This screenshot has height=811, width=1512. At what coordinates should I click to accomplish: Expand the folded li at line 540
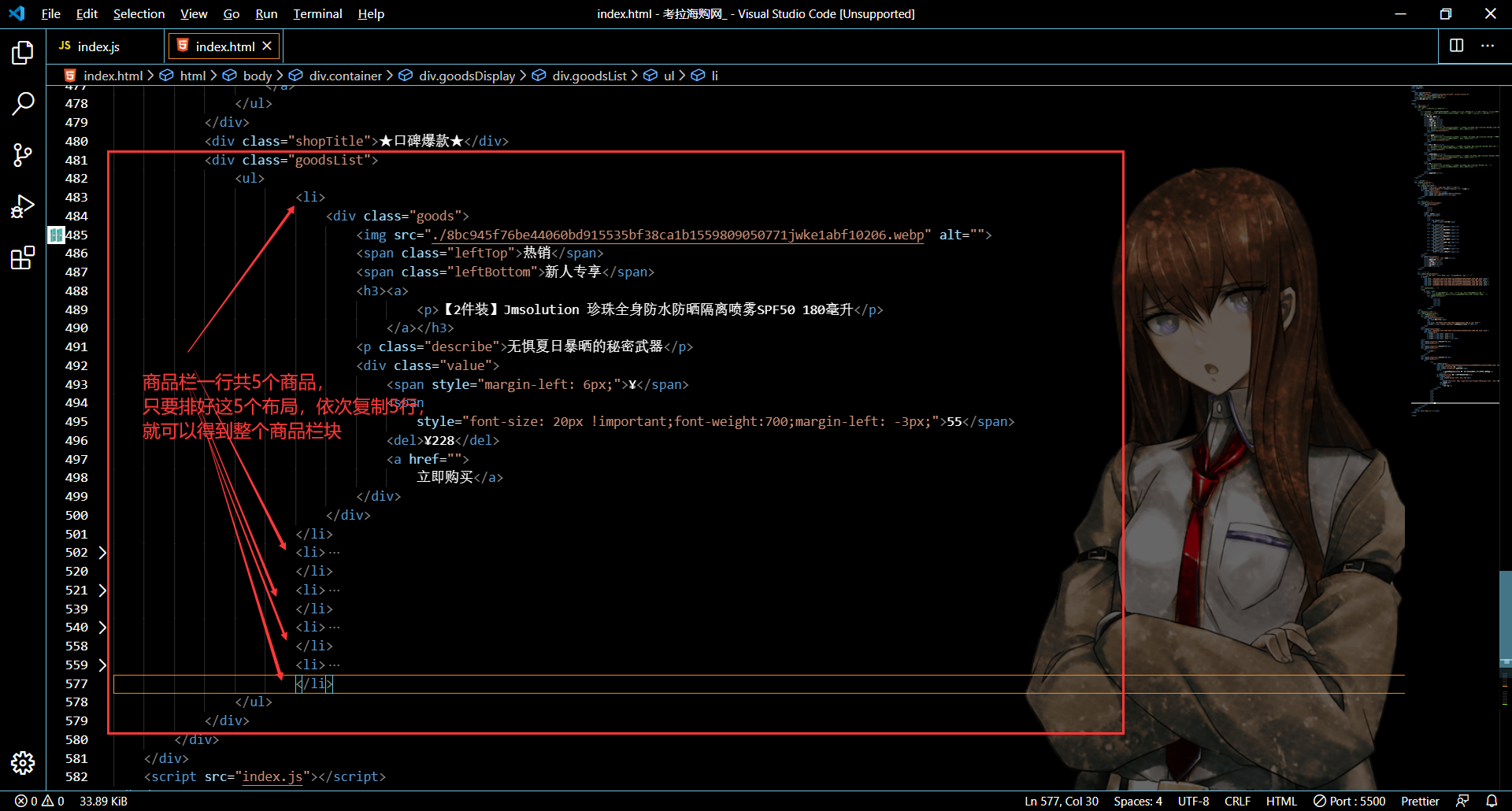(102, 628)
